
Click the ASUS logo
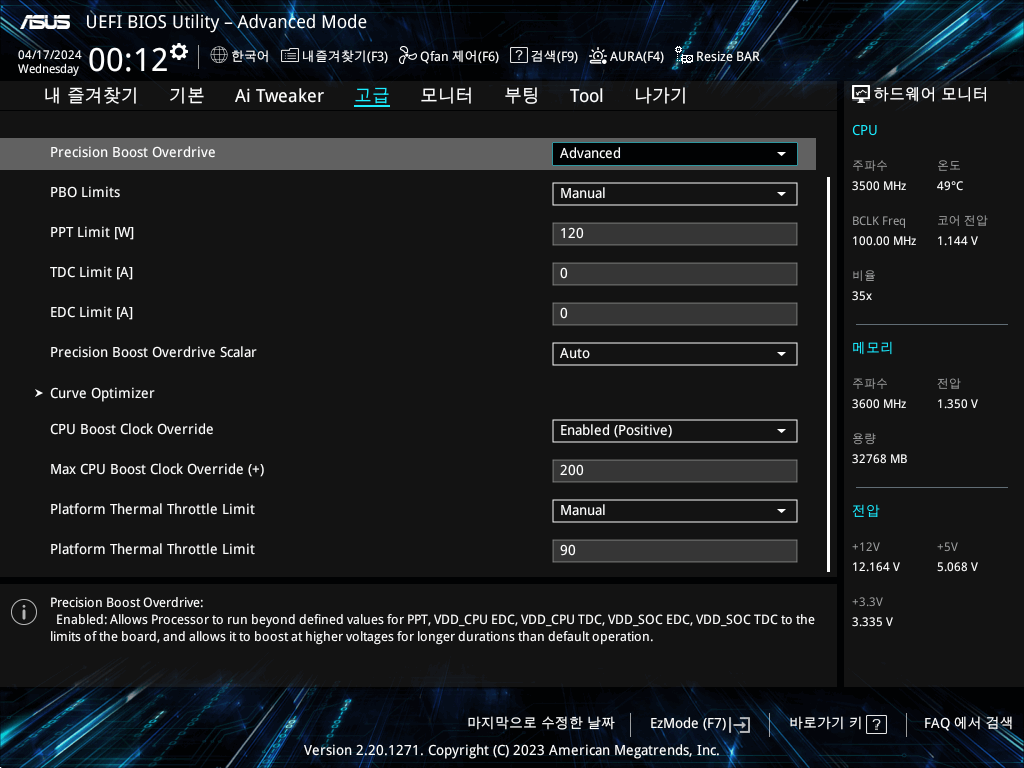coord(45,22)
